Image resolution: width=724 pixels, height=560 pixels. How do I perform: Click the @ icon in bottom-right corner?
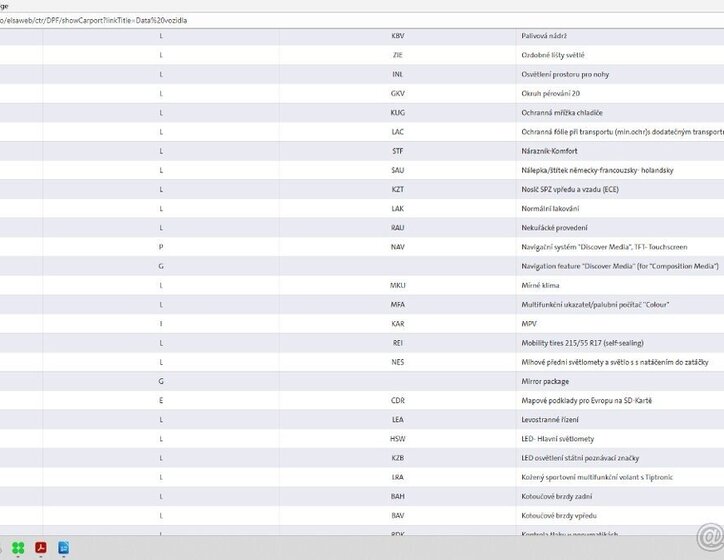coord(708,539)
